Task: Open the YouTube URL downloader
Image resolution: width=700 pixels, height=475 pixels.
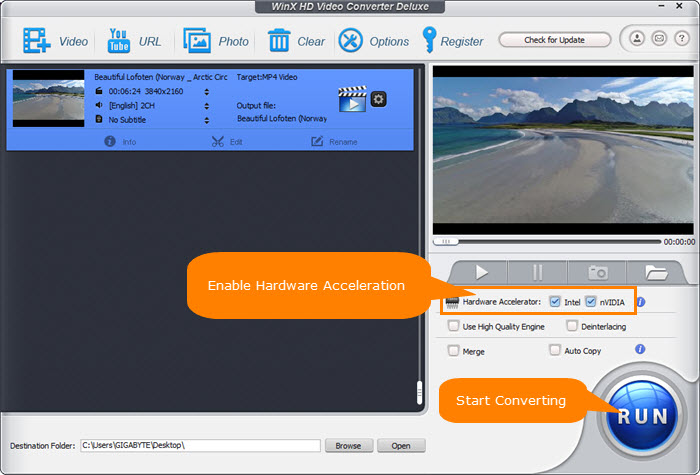Action: (x=118, y=41)
